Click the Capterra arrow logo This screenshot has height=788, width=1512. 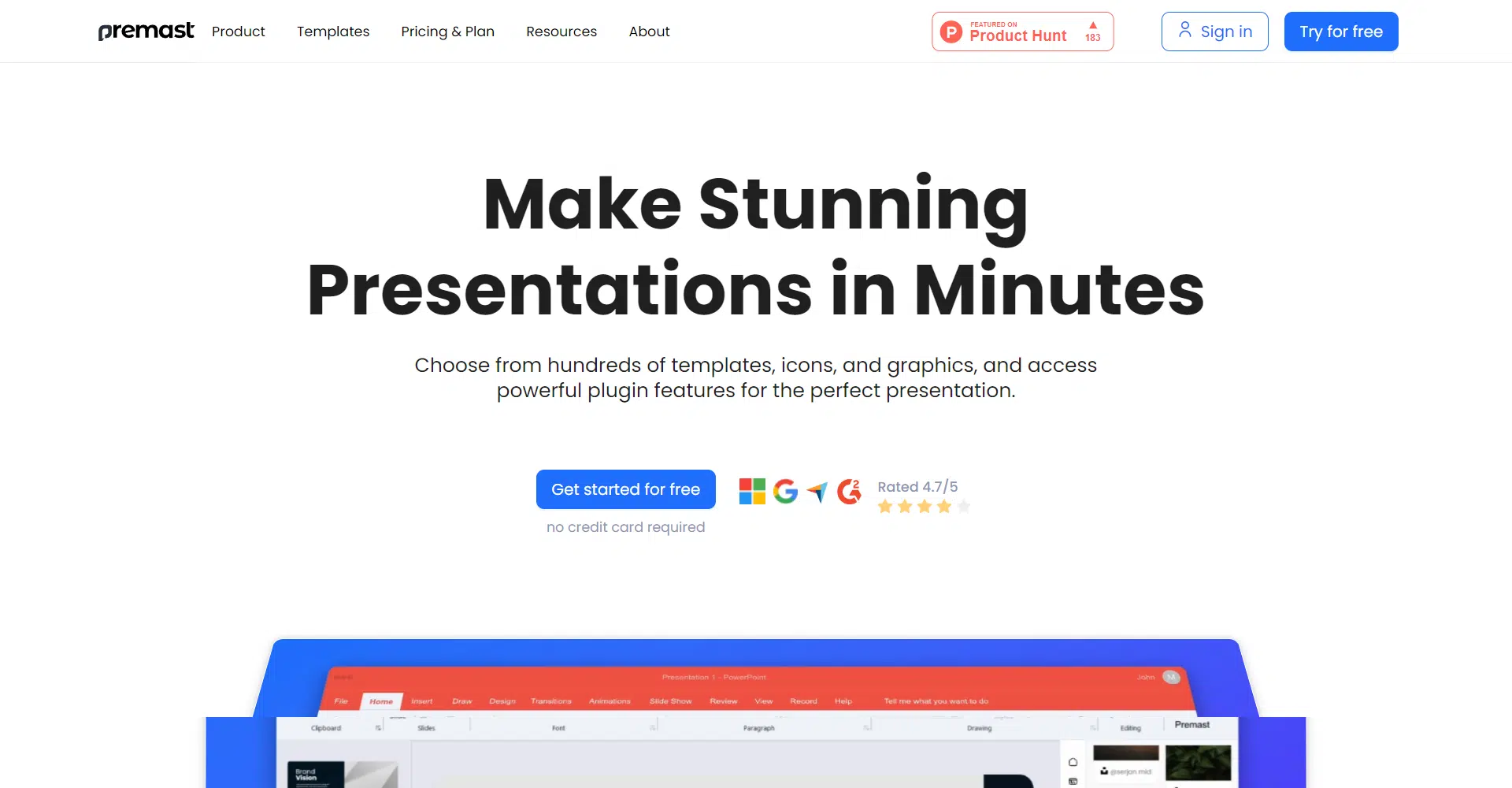tap(817, 492)
